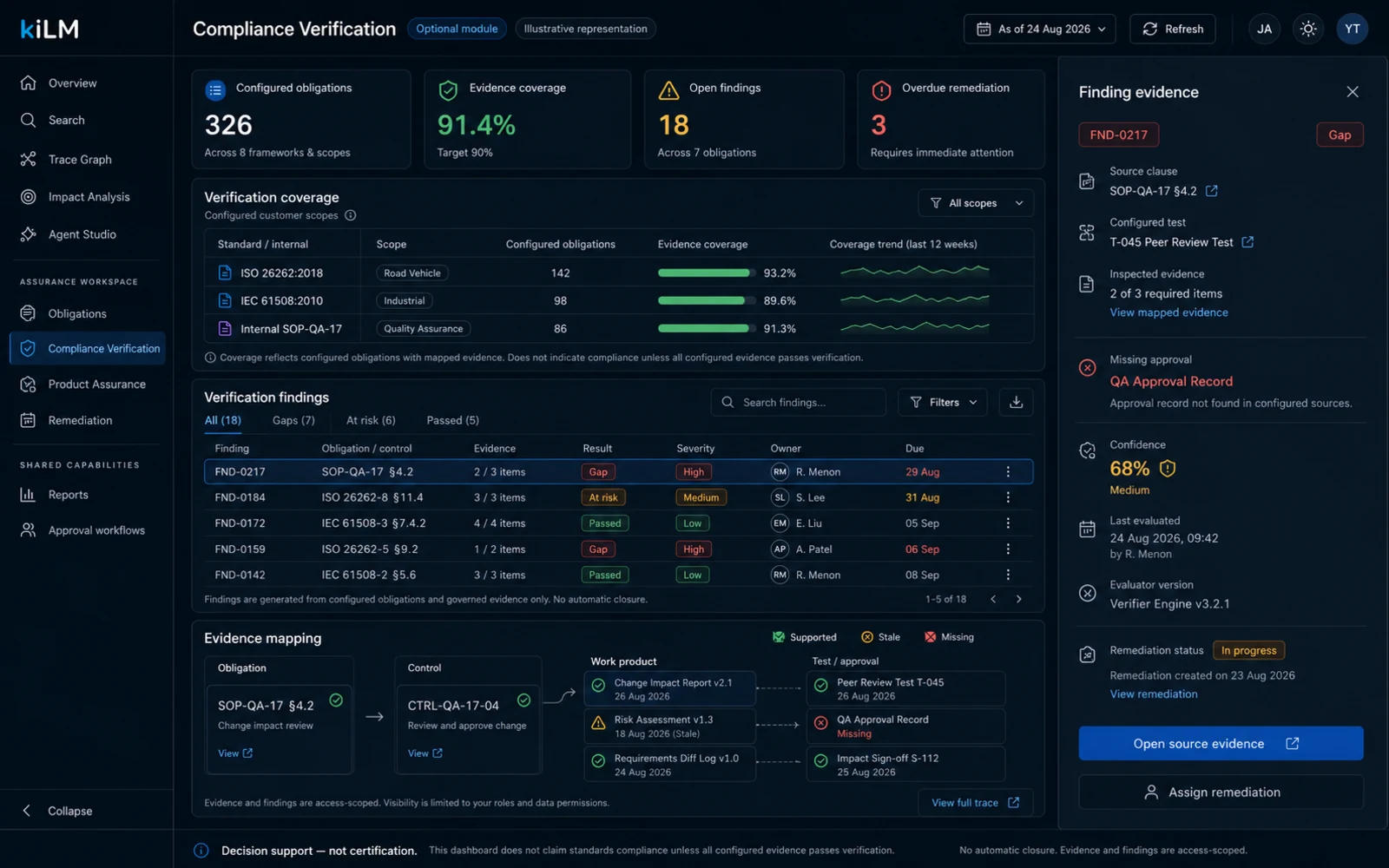Click the Product Assurance sidebar icon
This screenshot has height=868, width=1389.
coord(29,385)
